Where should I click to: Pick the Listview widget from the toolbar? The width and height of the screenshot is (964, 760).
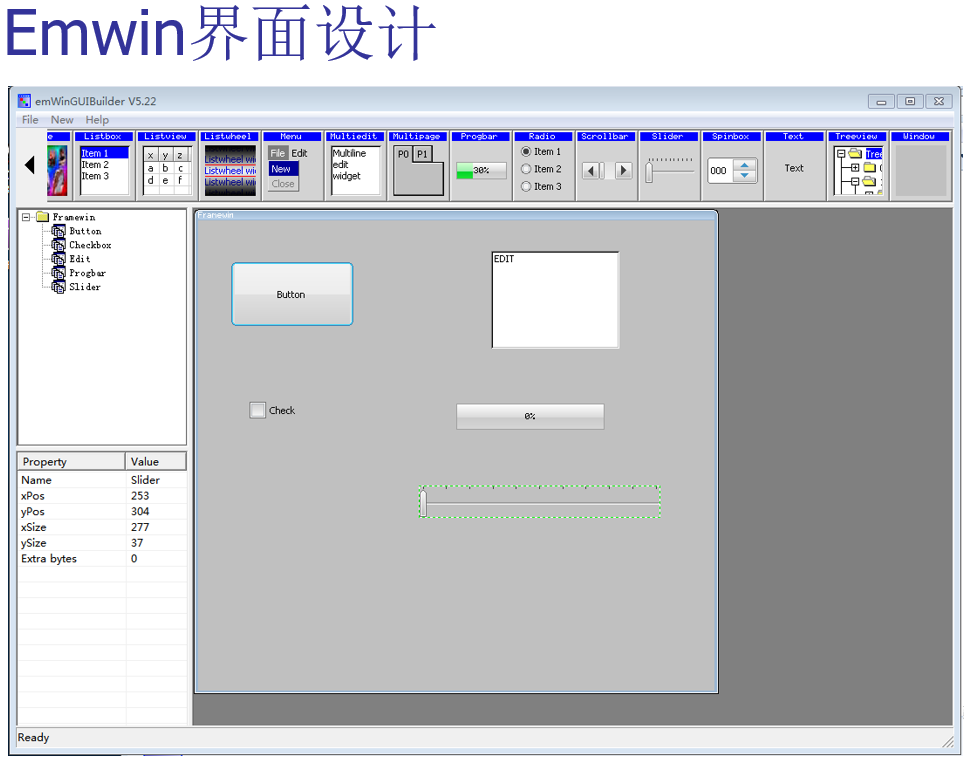pyautogui.click(x=167, y=165)
